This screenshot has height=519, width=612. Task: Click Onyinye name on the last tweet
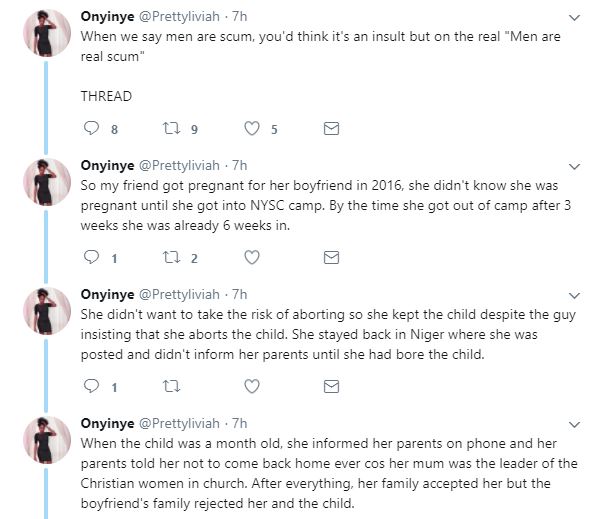click(106, 423)
